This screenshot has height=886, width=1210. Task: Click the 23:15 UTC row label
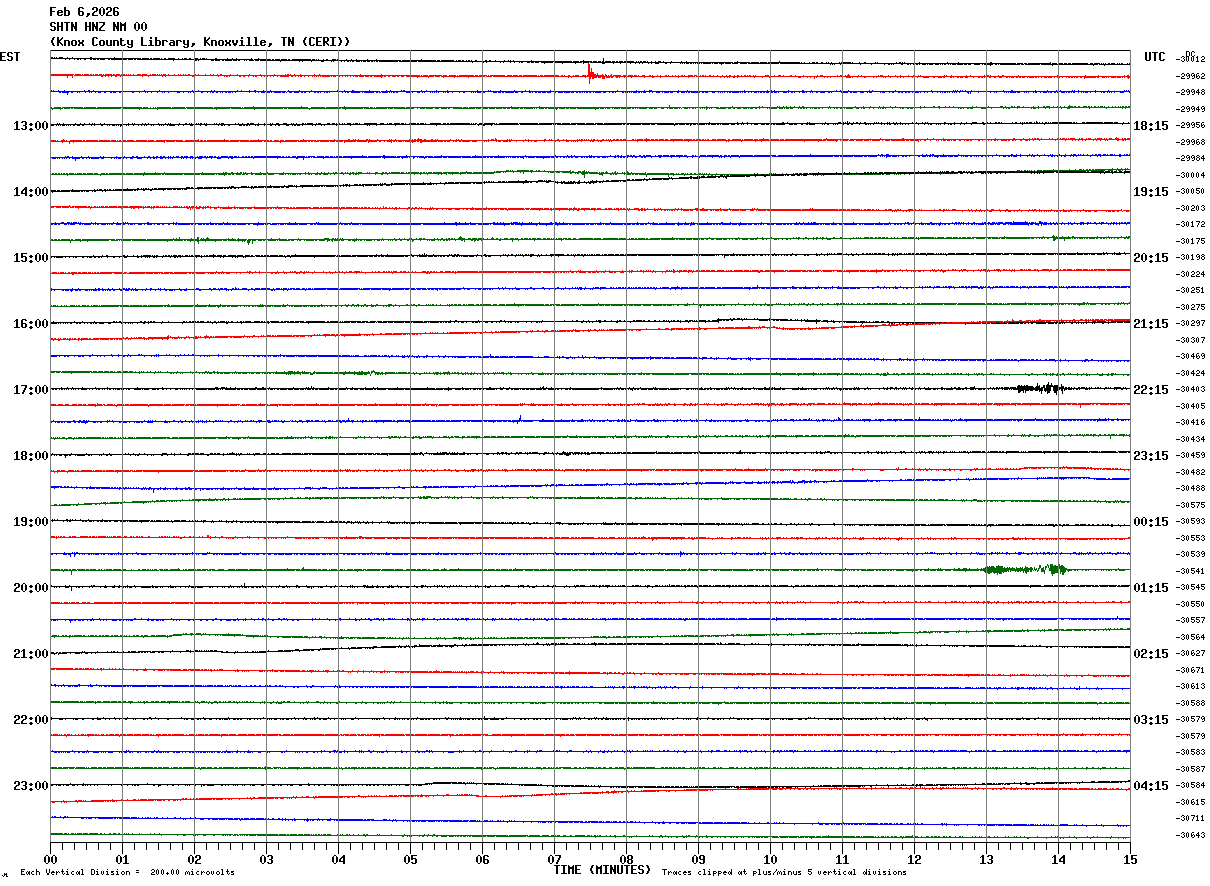point(1151,456)
